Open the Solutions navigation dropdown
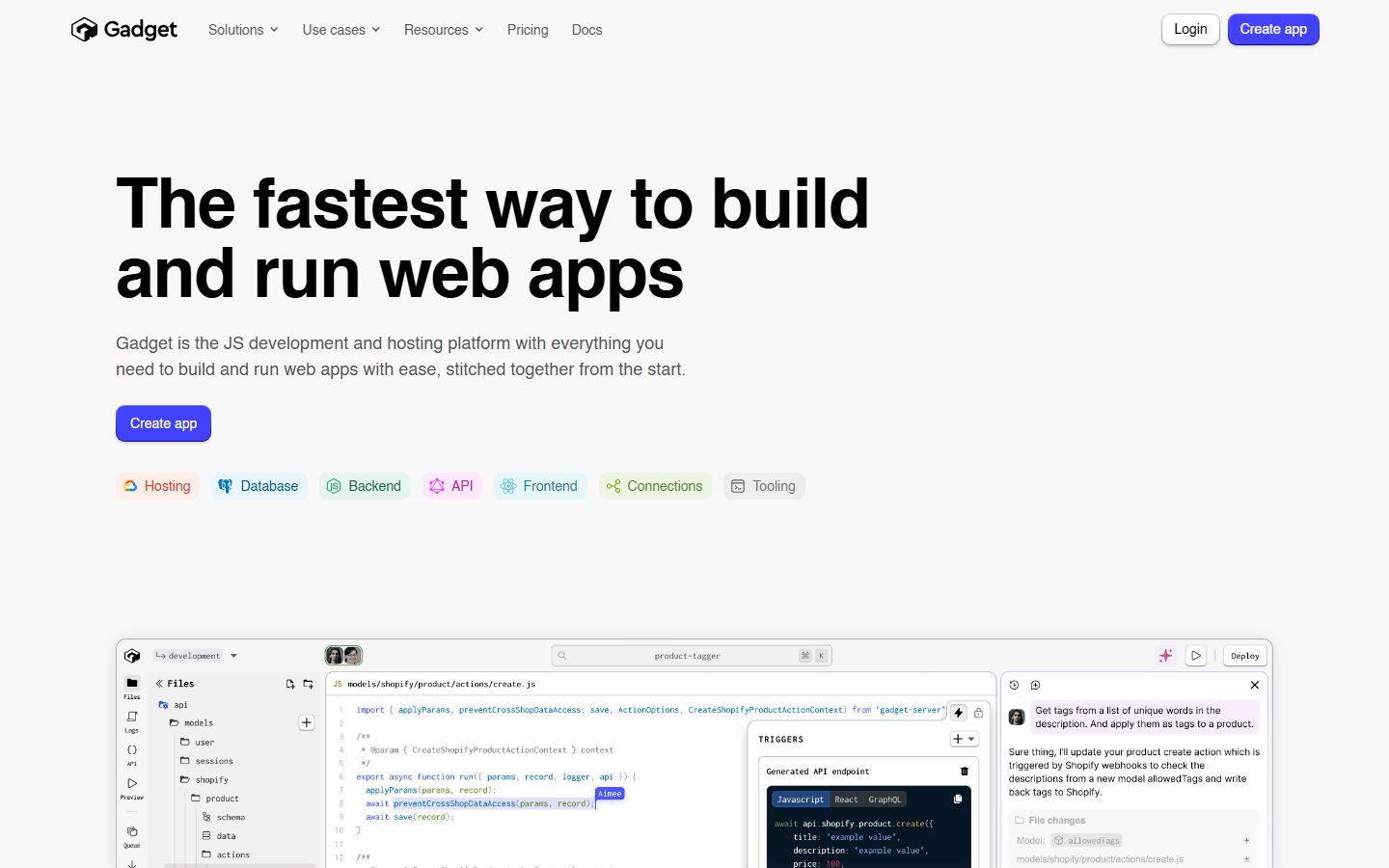 (x=242, y=30)
